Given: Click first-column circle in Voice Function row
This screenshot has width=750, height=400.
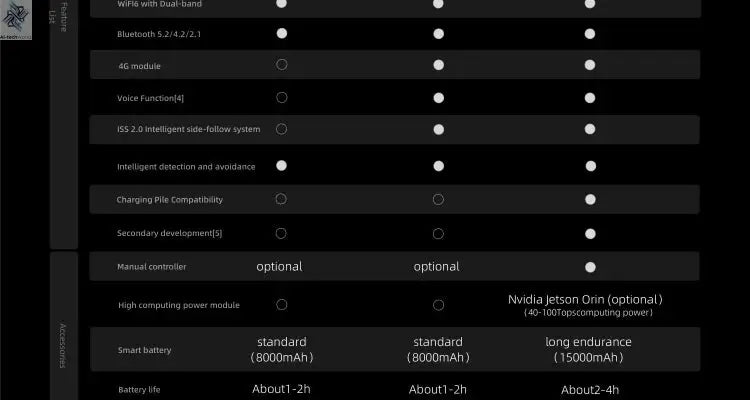Looking at the screenshot, I should [x=281, y=98].
